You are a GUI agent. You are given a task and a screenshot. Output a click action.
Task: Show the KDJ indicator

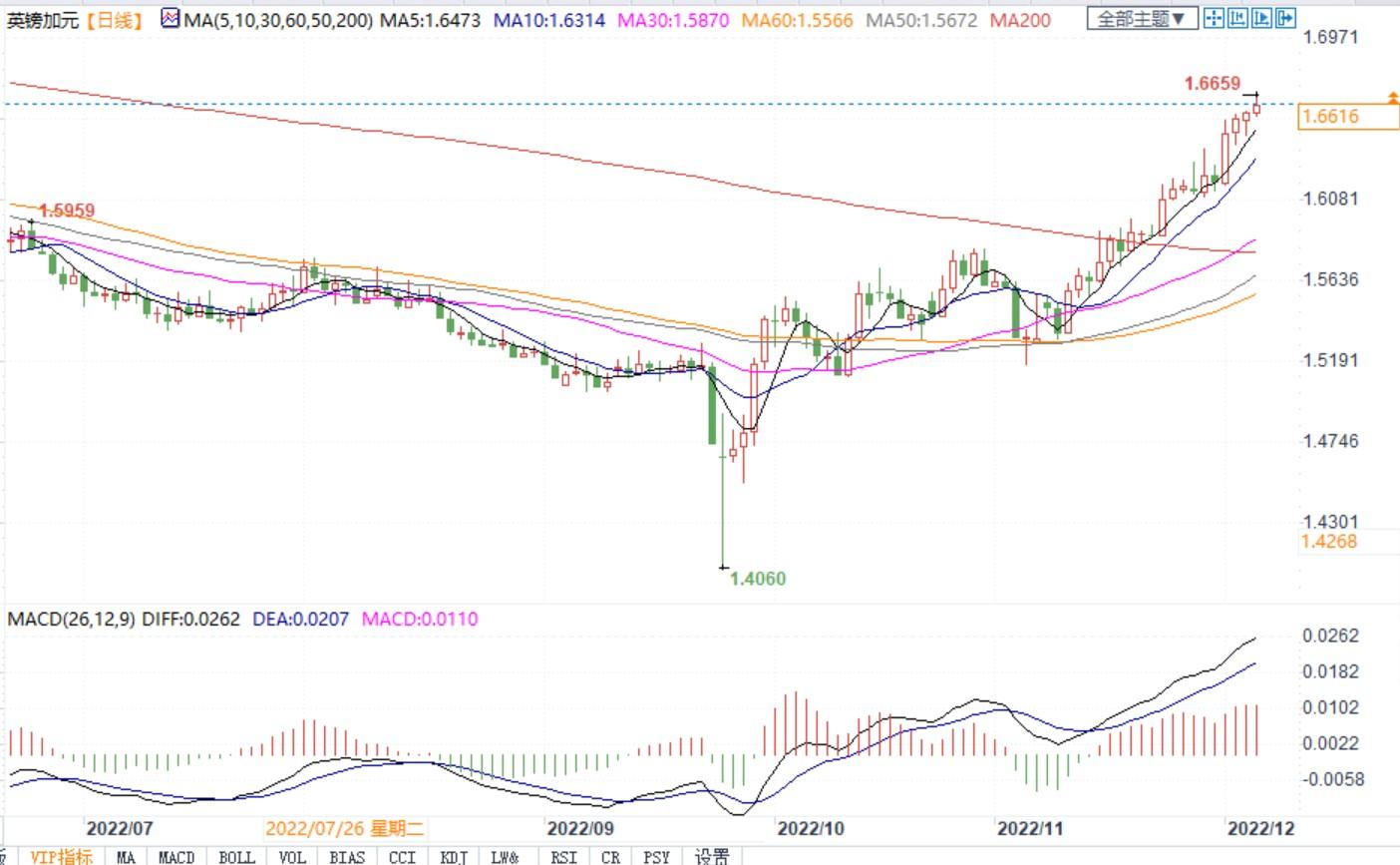point(454,856)
